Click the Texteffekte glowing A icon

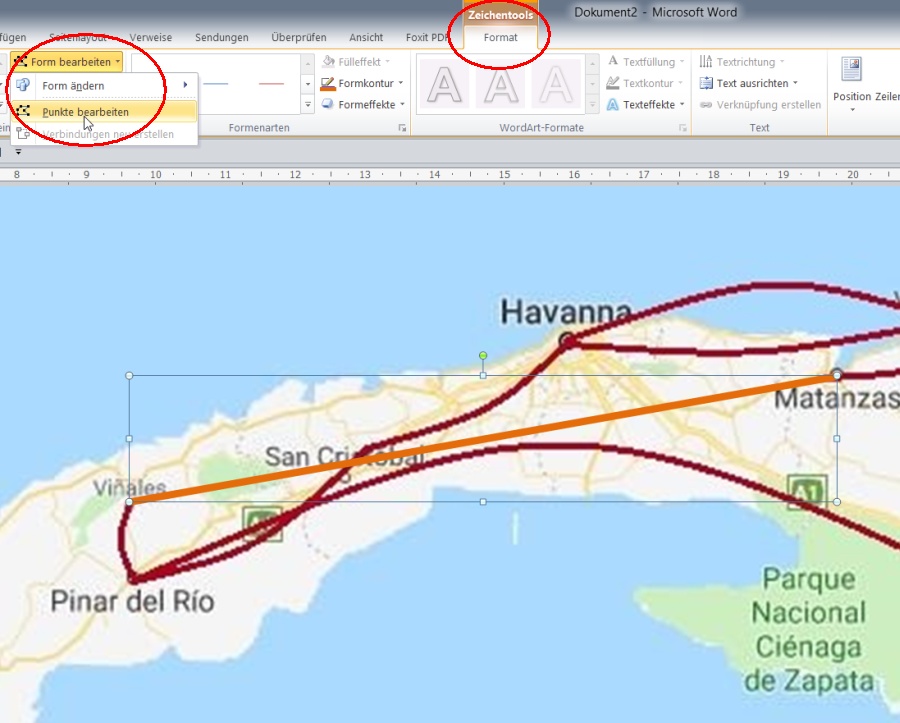pos(613,104)
